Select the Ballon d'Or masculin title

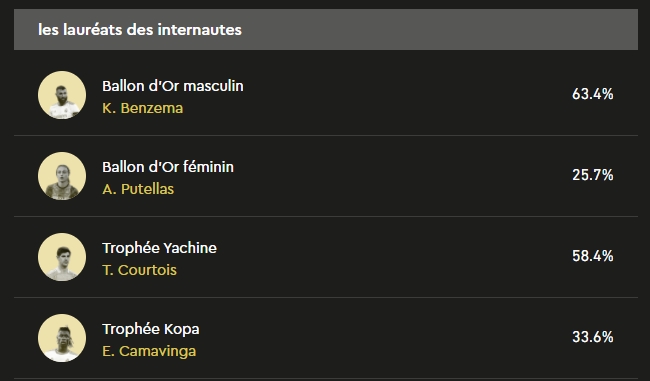tap(173, 86)
